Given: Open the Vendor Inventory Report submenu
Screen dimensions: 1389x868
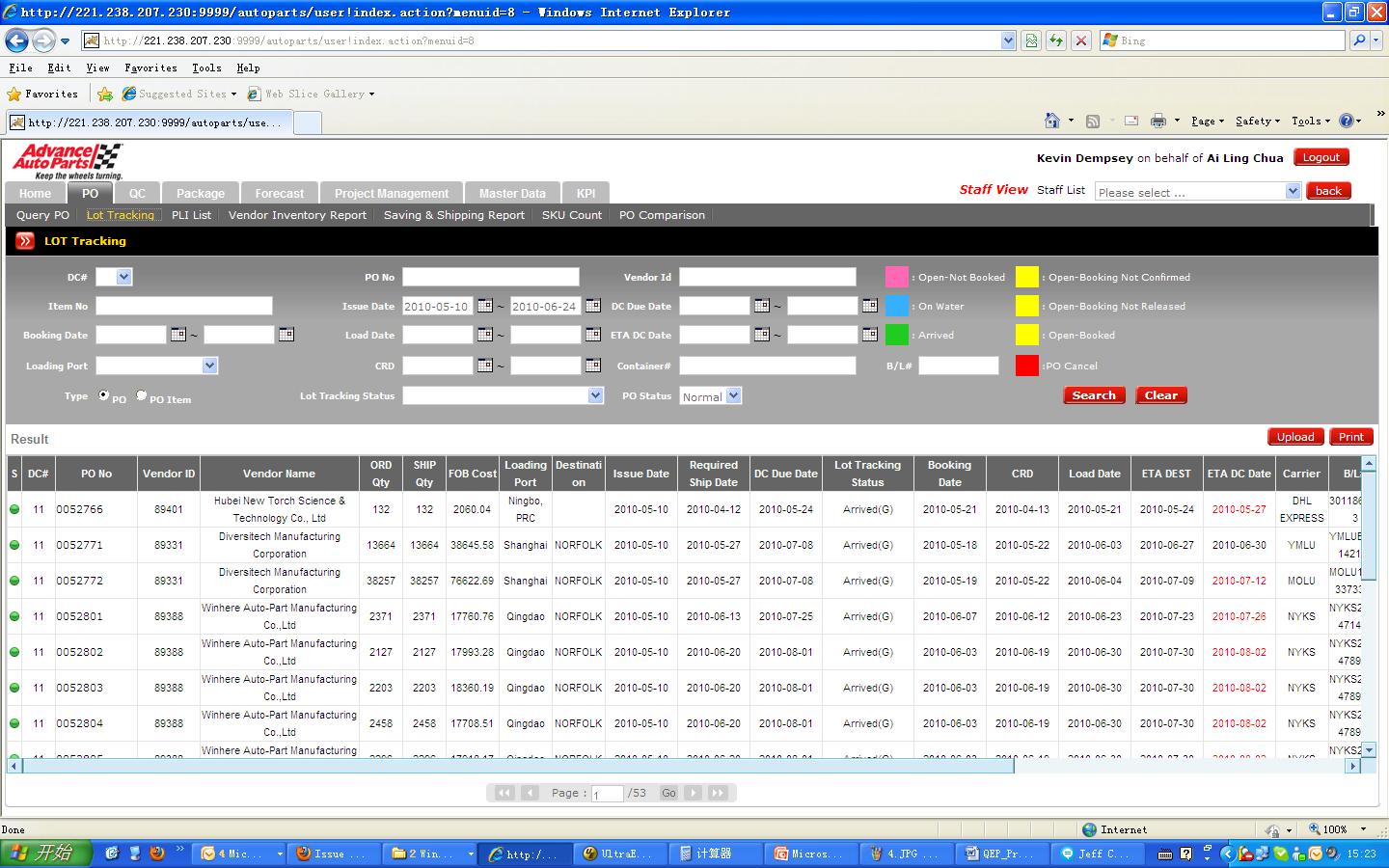Looking at the screenshot, I should (x=297, y=215).
